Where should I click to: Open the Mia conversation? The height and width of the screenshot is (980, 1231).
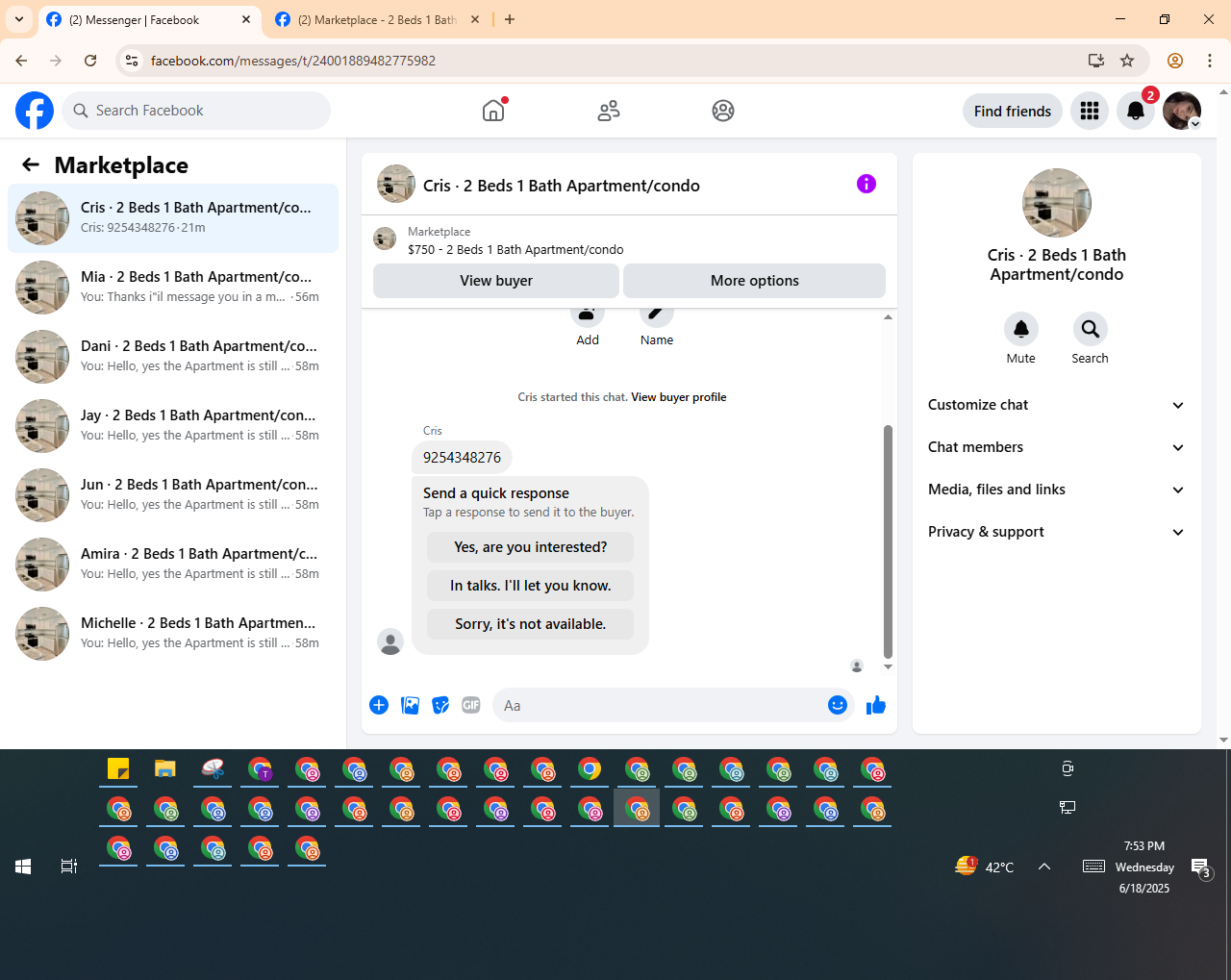(x=173, y=288)
